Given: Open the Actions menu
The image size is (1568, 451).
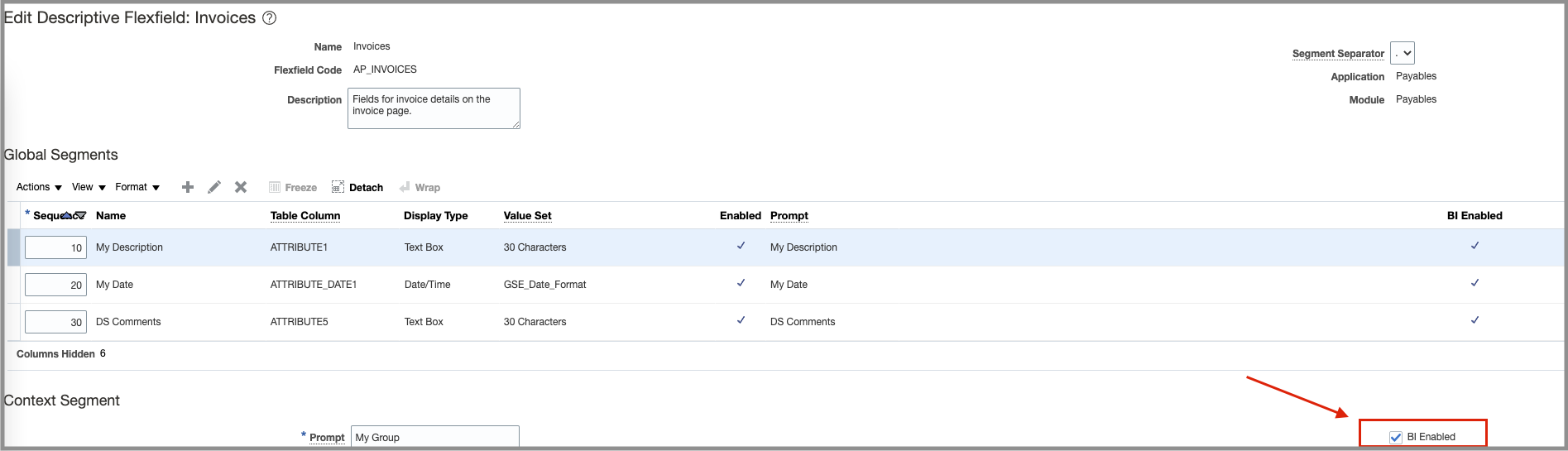Looking at the screenshot, I should pyautogui.click(x=39, y=187).
